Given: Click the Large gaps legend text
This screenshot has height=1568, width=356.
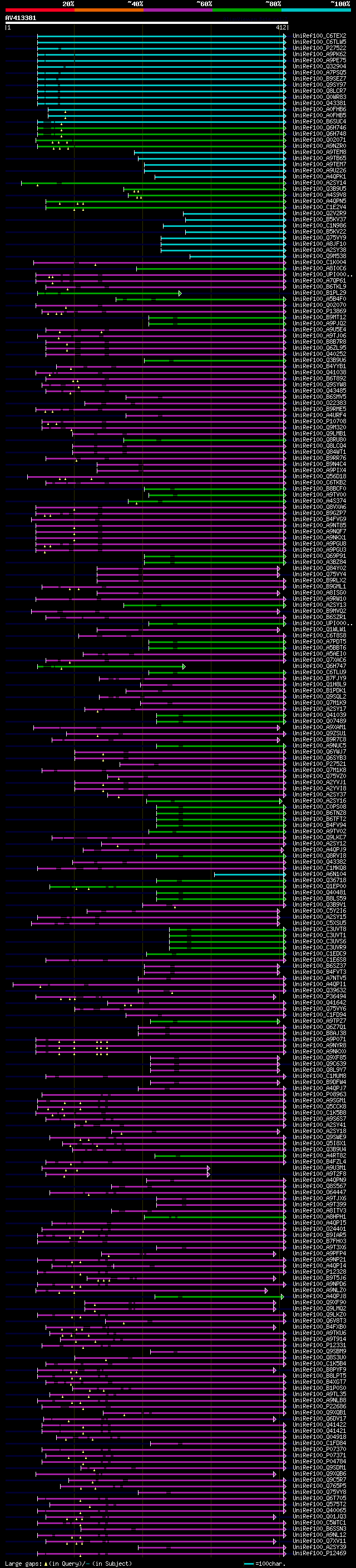Looking at the screenshot, I should (x=68, y=1563).
